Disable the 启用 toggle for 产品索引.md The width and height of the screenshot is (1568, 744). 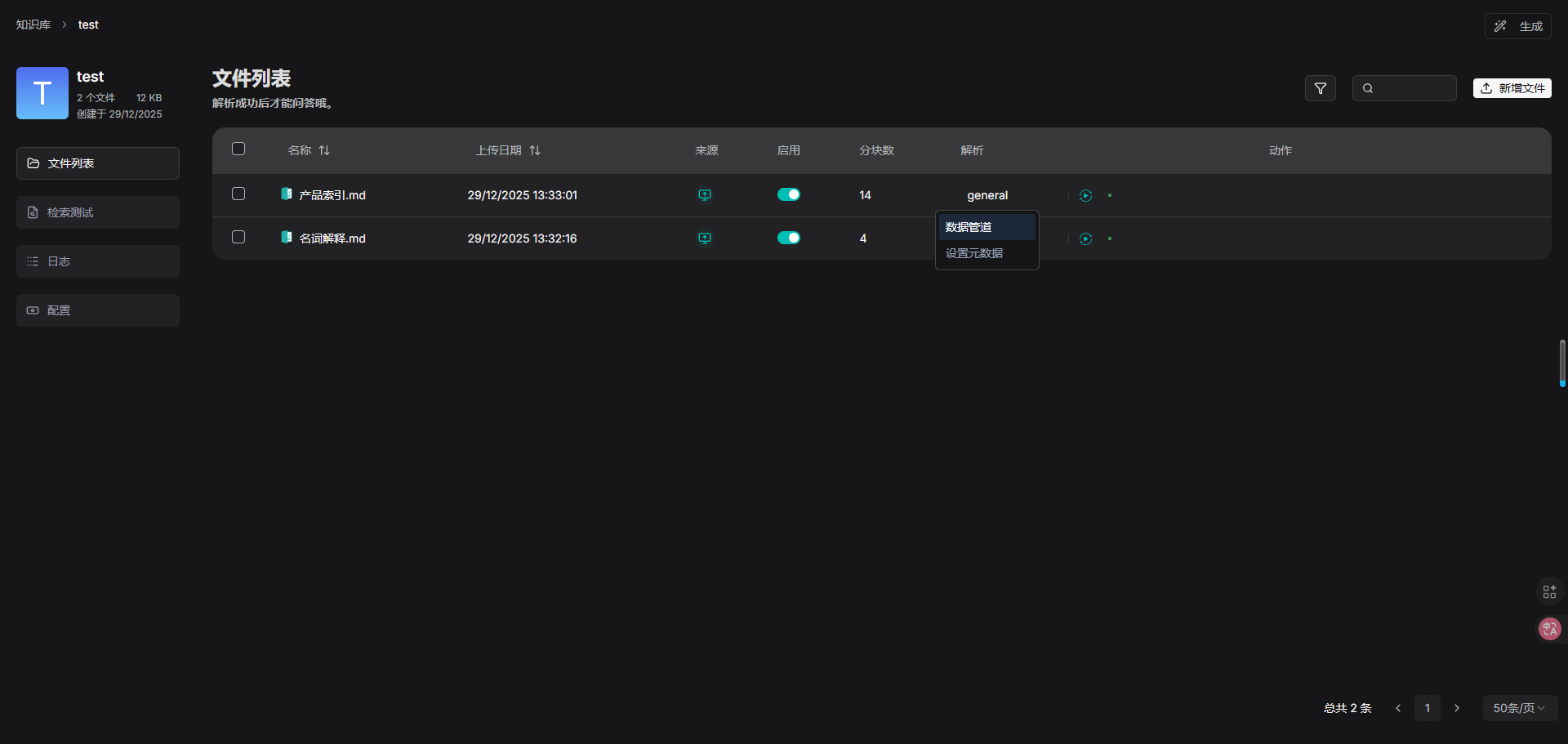point(788,194)
